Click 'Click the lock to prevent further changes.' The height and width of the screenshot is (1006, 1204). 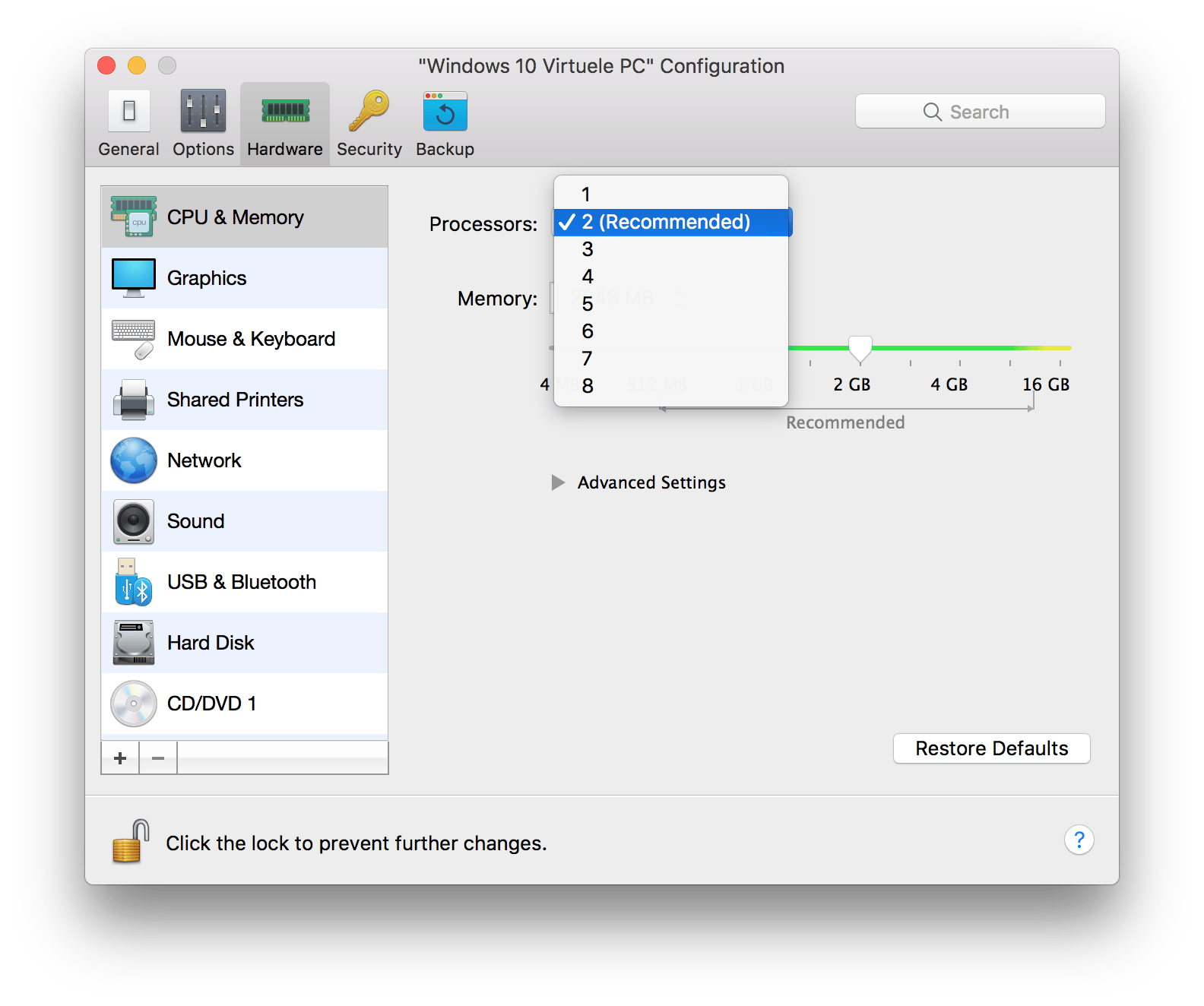pos(356,843)
